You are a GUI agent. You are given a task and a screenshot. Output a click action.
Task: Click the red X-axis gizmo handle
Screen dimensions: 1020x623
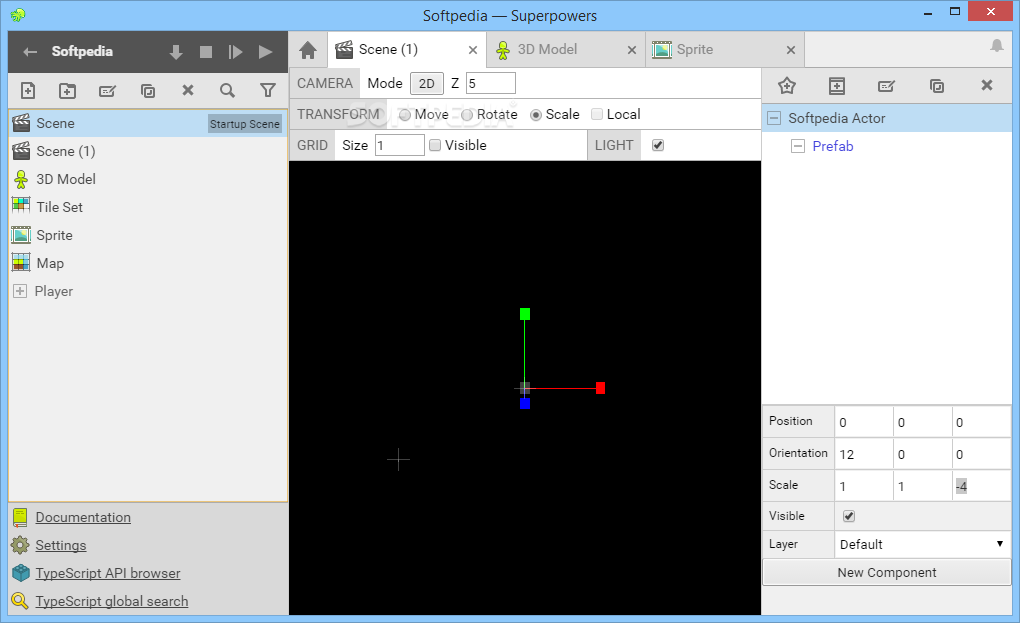click(x=600, y=388)
